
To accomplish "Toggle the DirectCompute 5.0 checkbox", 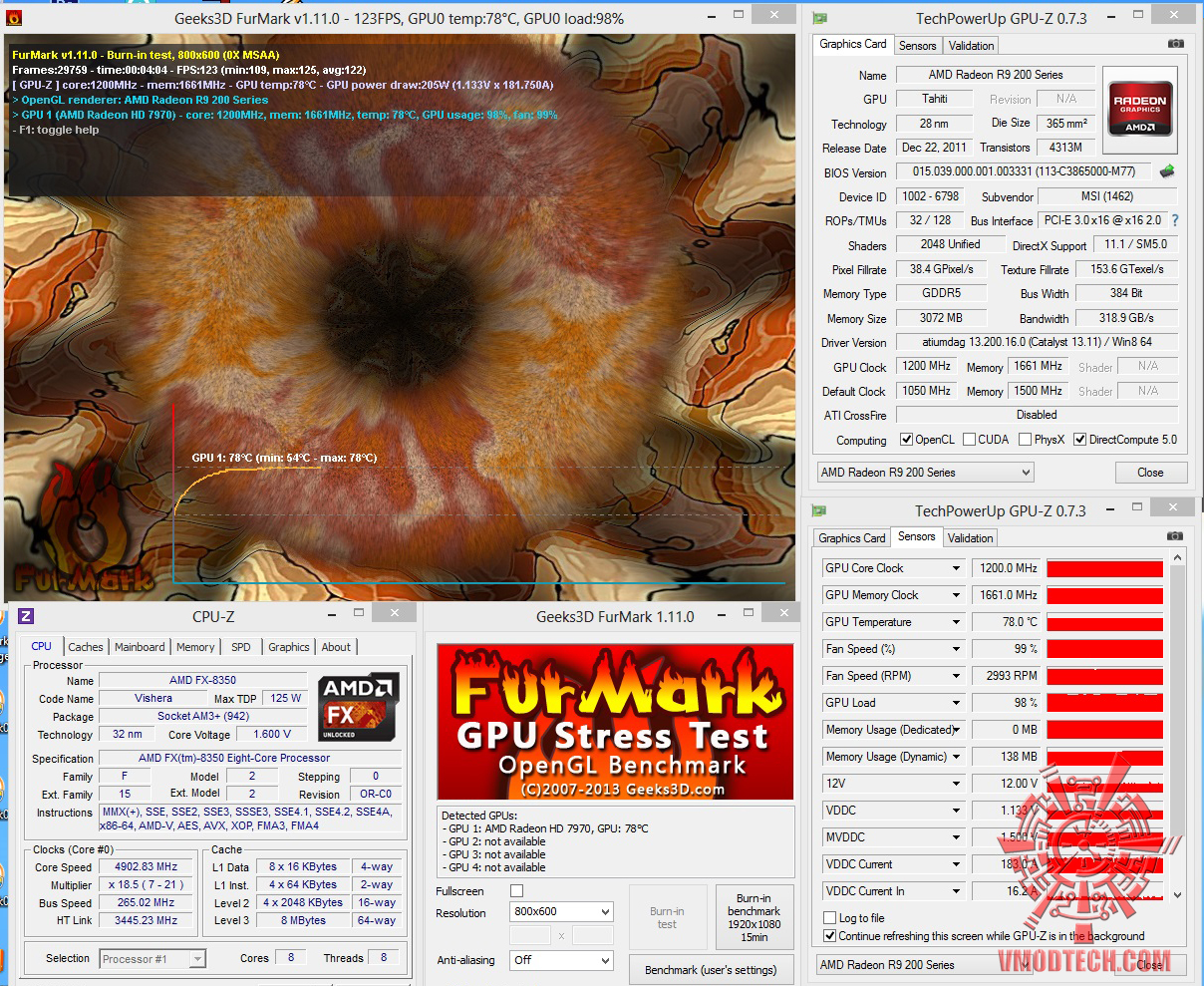I will coord(1079,440).
